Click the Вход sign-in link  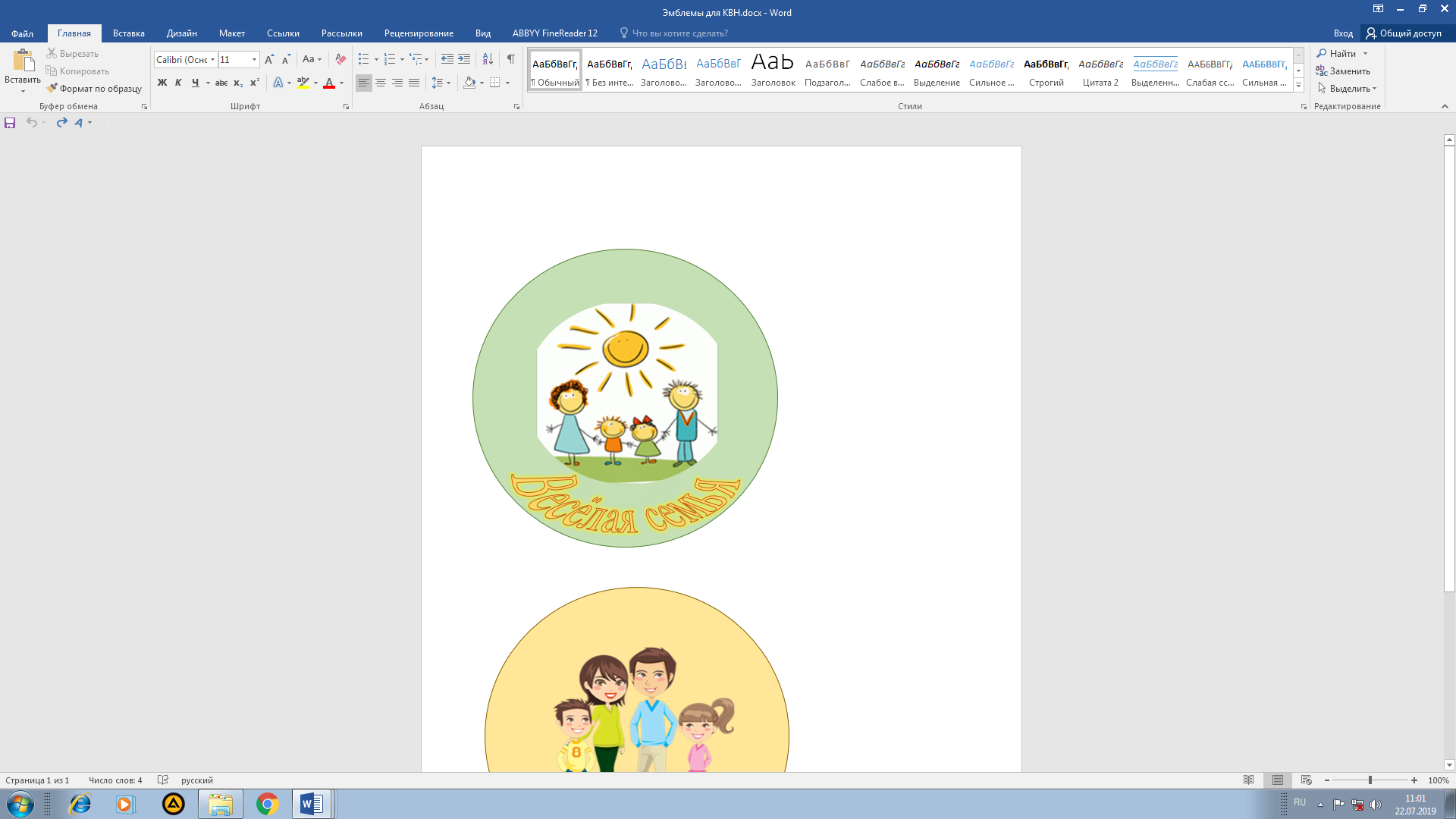[x=1343, y=33]
